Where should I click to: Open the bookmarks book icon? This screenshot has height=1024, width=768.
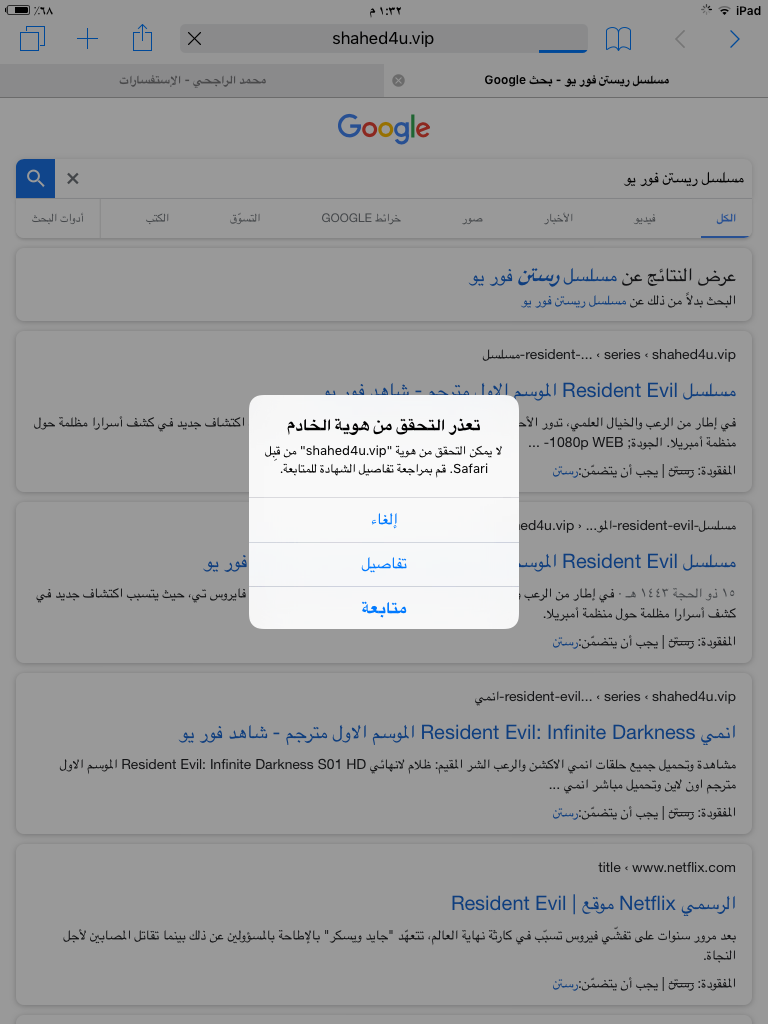pyautogui.click(x=618, y=39)
